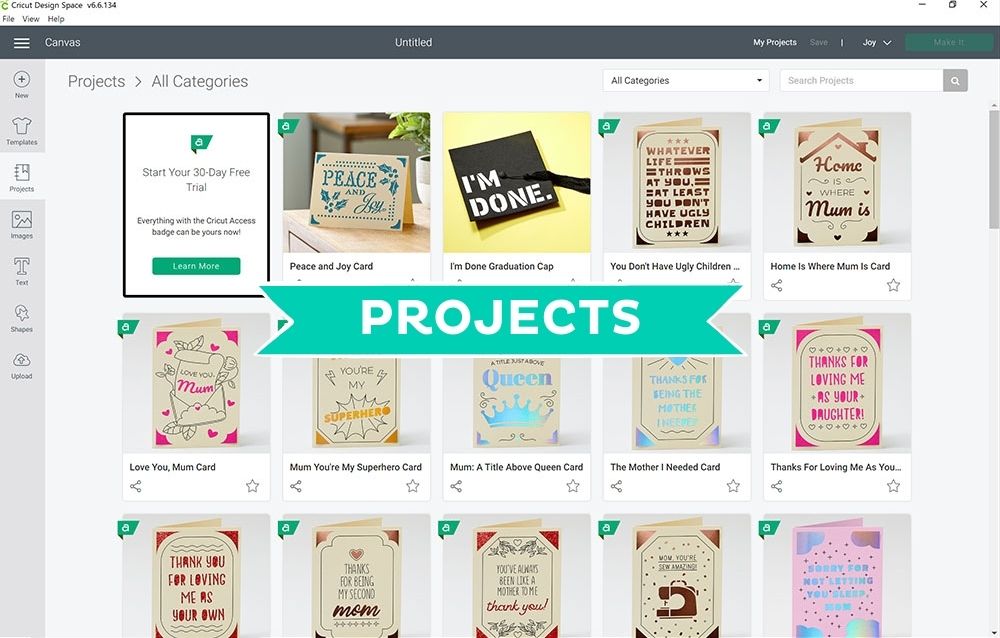The height and width of the screenshot is (638, 1000).
Task: Star Thanks For Loving Me card
Action: tap(893, 486)
